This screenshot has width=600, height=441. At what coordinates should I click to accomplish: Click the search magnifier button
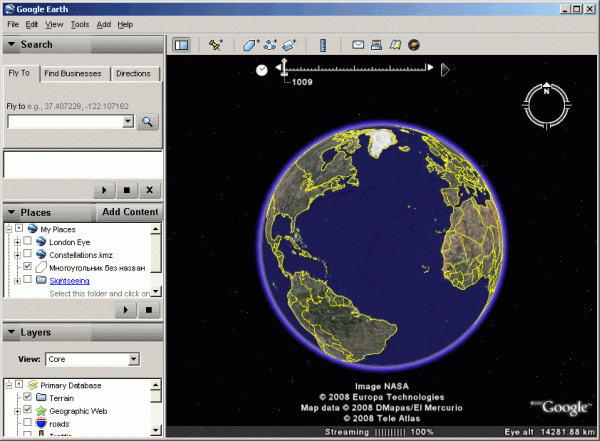coord(147,122)
